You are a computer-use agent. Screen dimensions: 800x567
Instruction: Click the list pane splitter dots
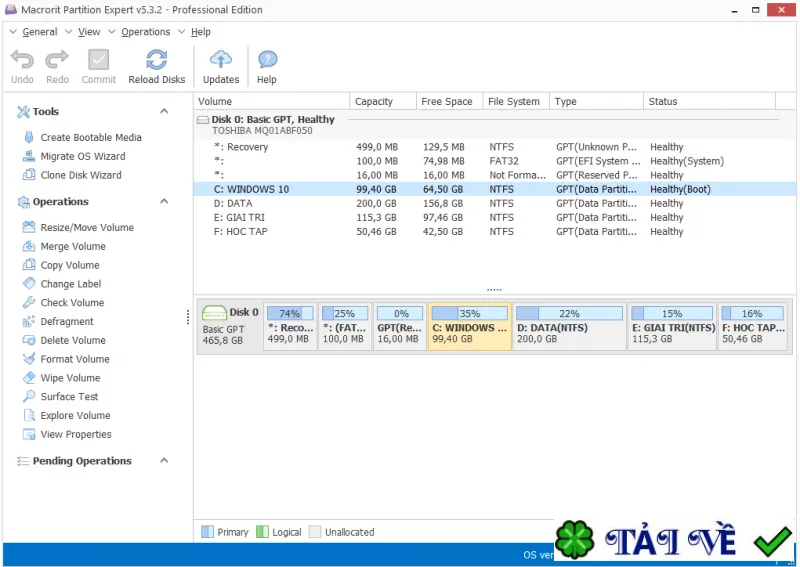click(494, 289)
